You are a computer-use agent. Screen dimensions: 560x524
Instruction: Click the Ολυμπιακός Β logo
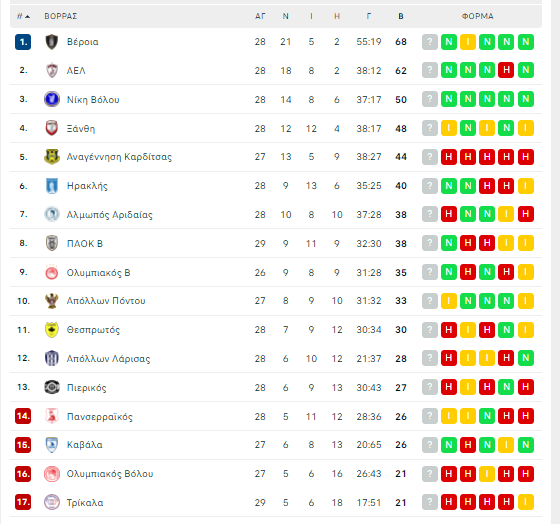pyautogui.click(x=52, y=273)
